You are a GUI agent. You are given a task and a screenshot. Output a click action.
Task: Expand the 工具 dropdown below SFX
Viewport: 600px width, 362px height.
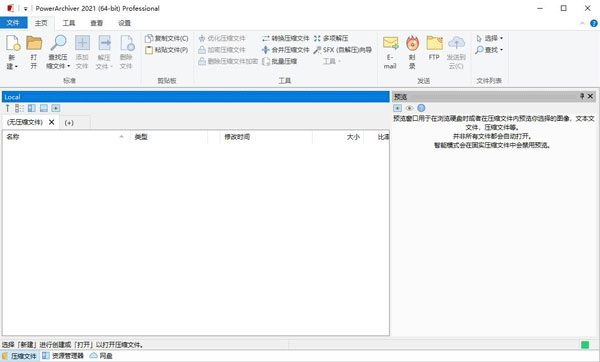coord(332,61)
